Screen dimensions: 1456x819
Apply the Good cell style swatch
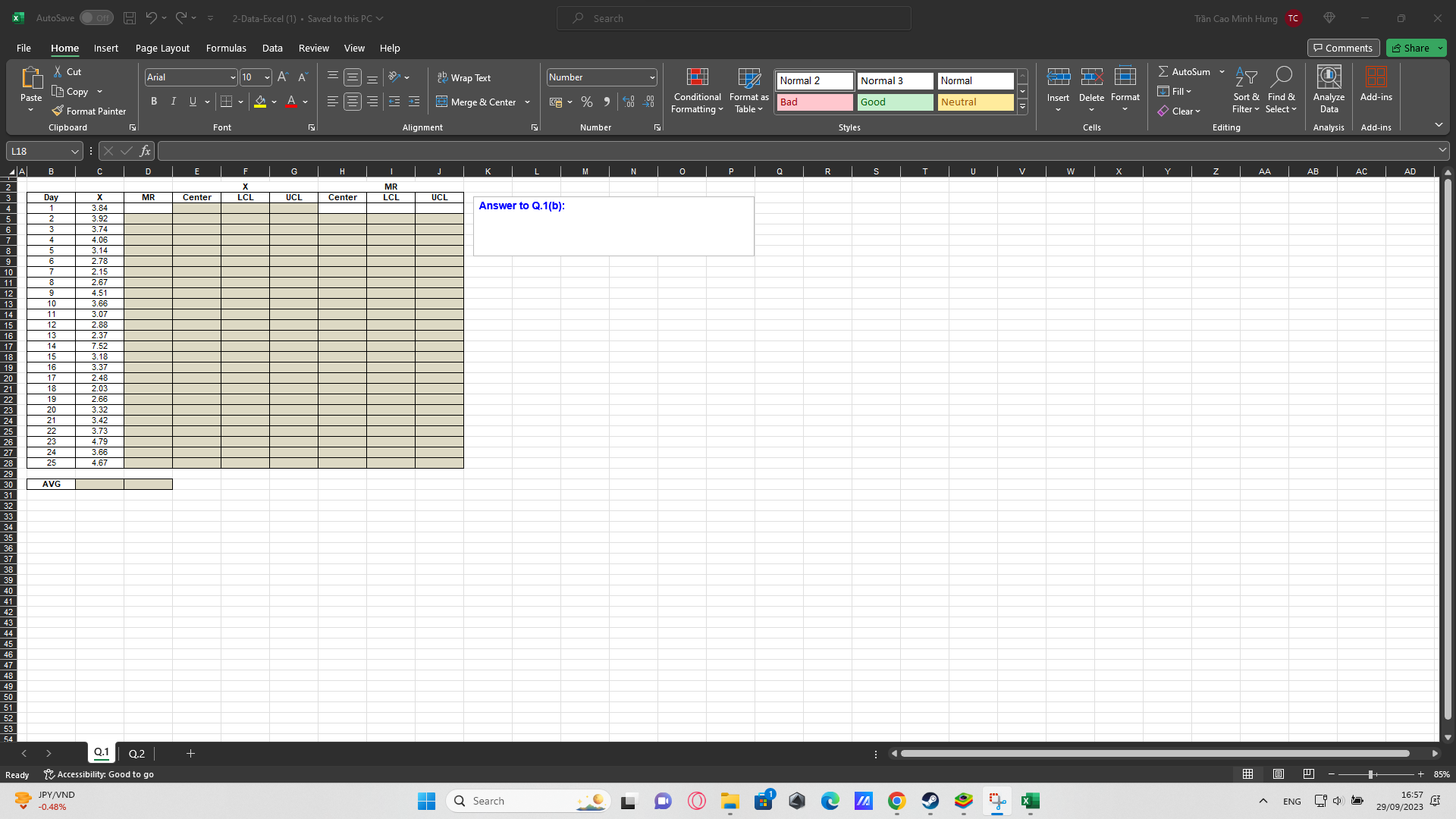pyautogui.click(x=895, y=102)
